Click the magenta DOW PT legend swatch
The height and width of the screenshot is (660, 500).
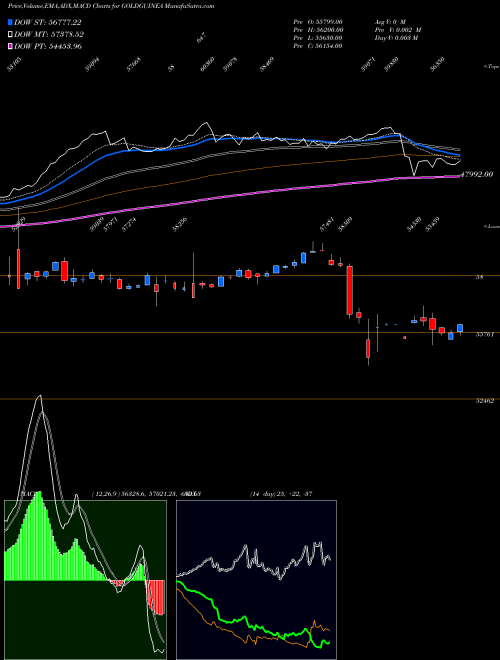pyautogui.click(x=10, y=46)
